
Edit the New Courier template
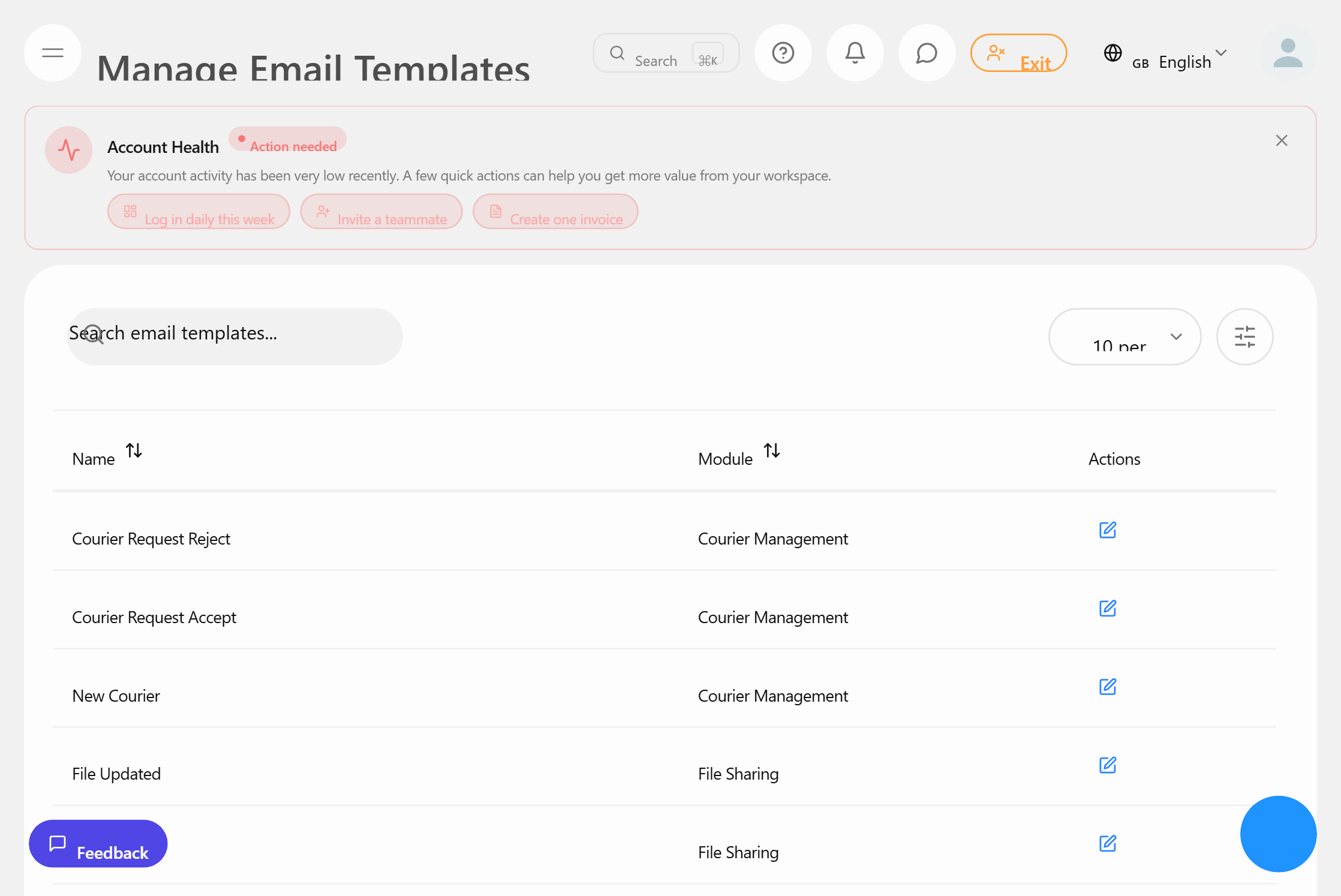[1108, 687]
